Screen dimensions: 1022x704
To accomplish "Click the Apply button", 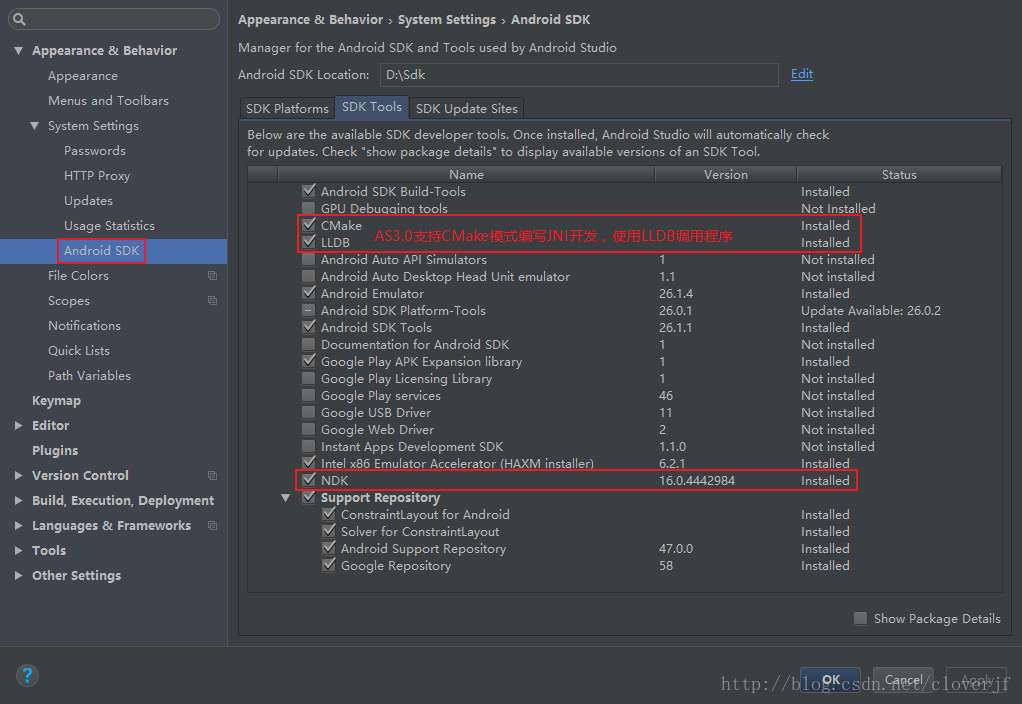I will pos(976,680).
